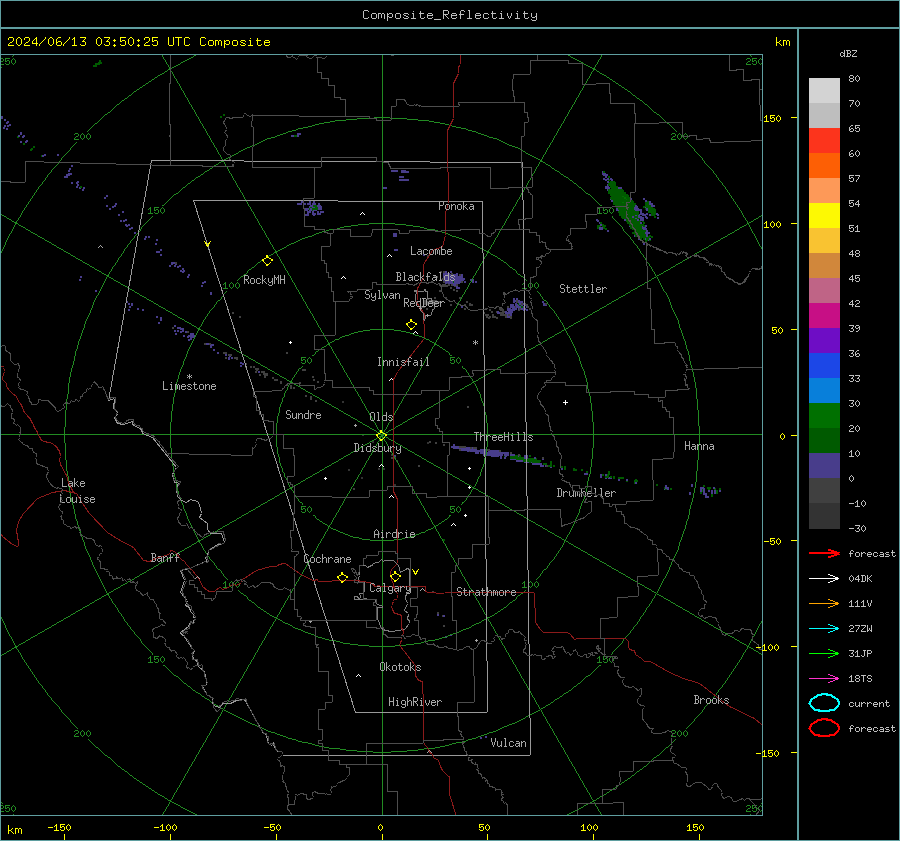Click the Okotoks town label
Viewport: 900px width, 841px height.
[400, 667]
